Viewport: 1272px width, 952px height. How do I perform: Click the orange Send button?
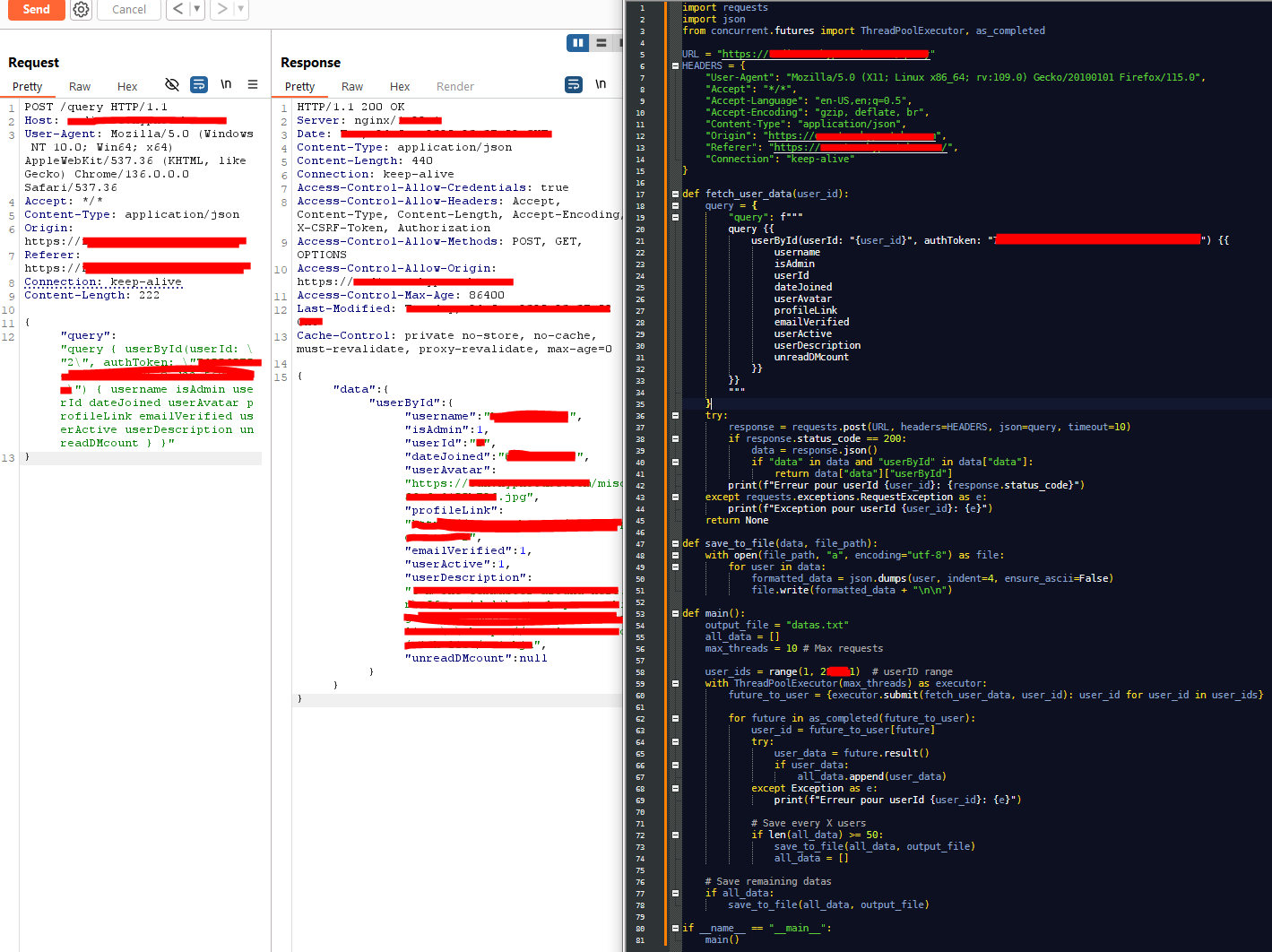pos(34,9)
